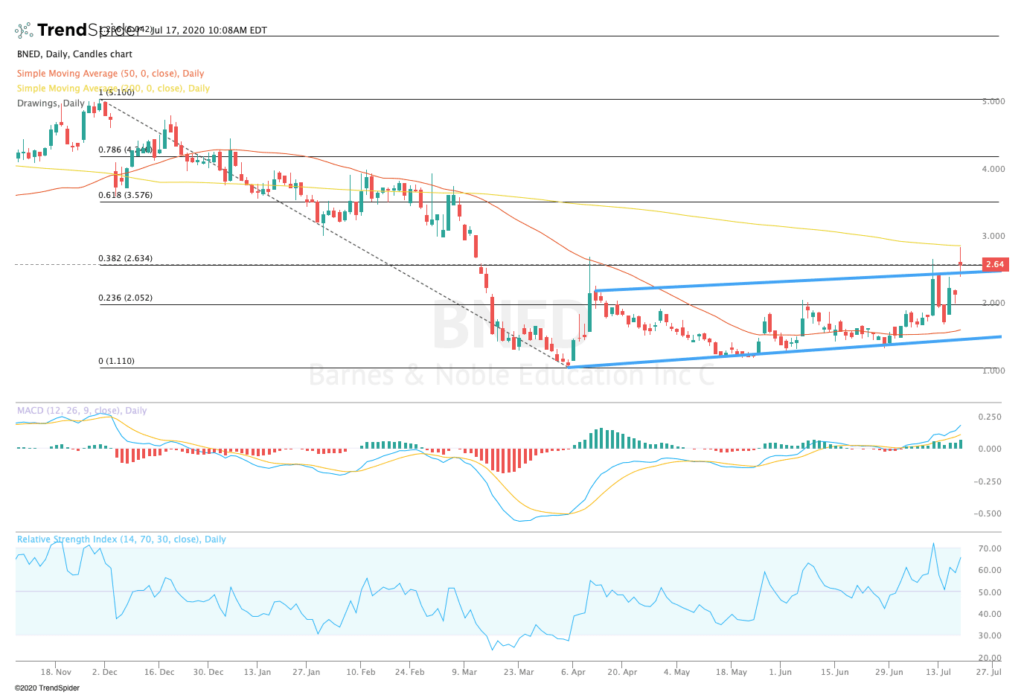Click the '13. Jan' date on the time axis
1024x695 pixels.
click(x=257, y=671)
